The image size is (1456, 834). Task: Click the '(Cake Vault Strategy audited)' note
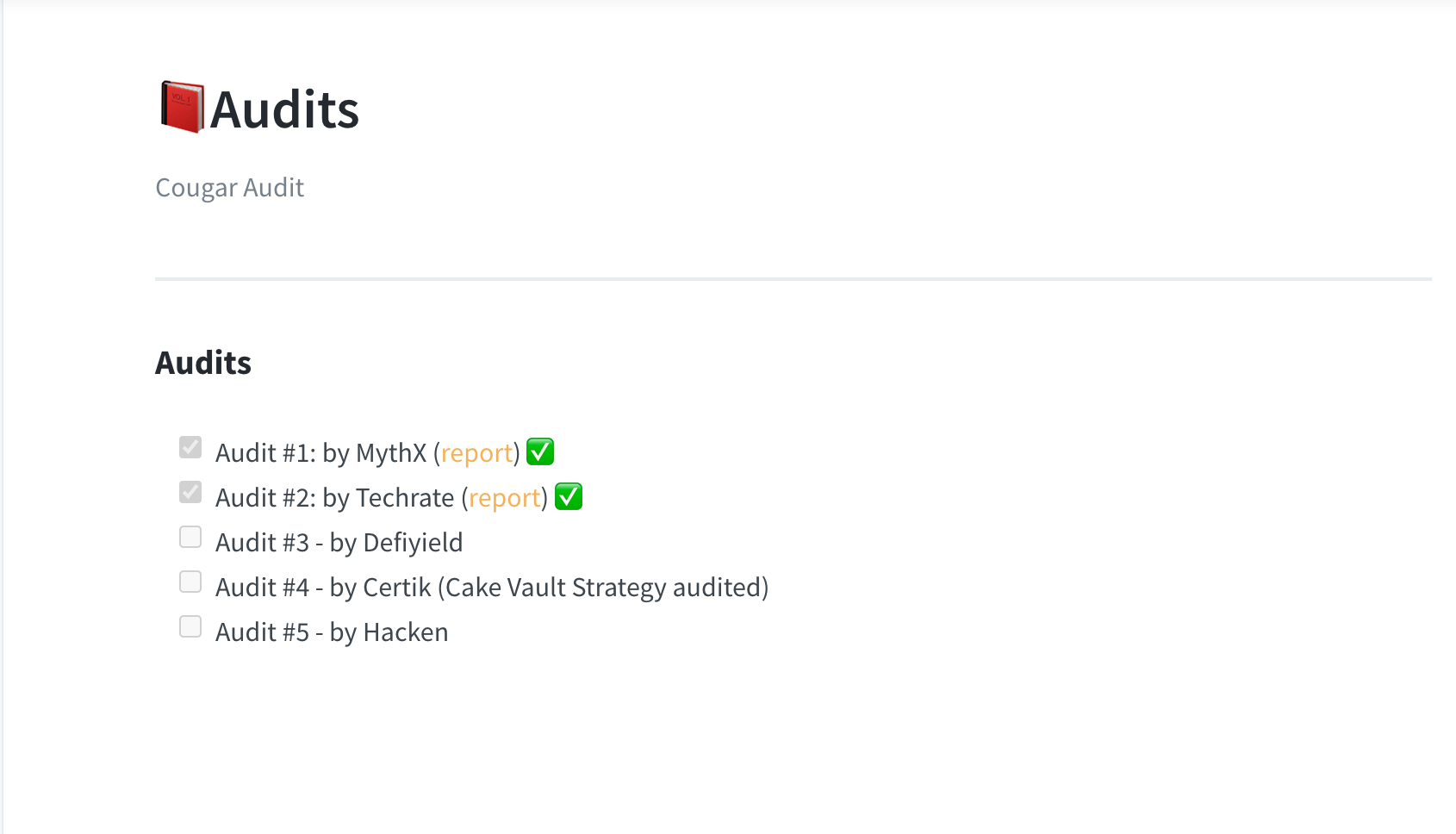tap(603, 588)
